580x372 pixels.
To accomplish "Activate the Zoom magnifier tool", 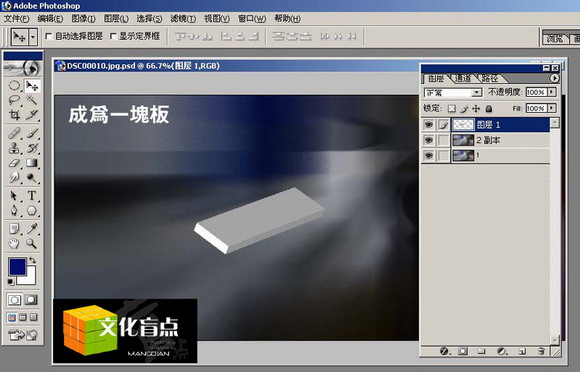I will pos(32,244).
